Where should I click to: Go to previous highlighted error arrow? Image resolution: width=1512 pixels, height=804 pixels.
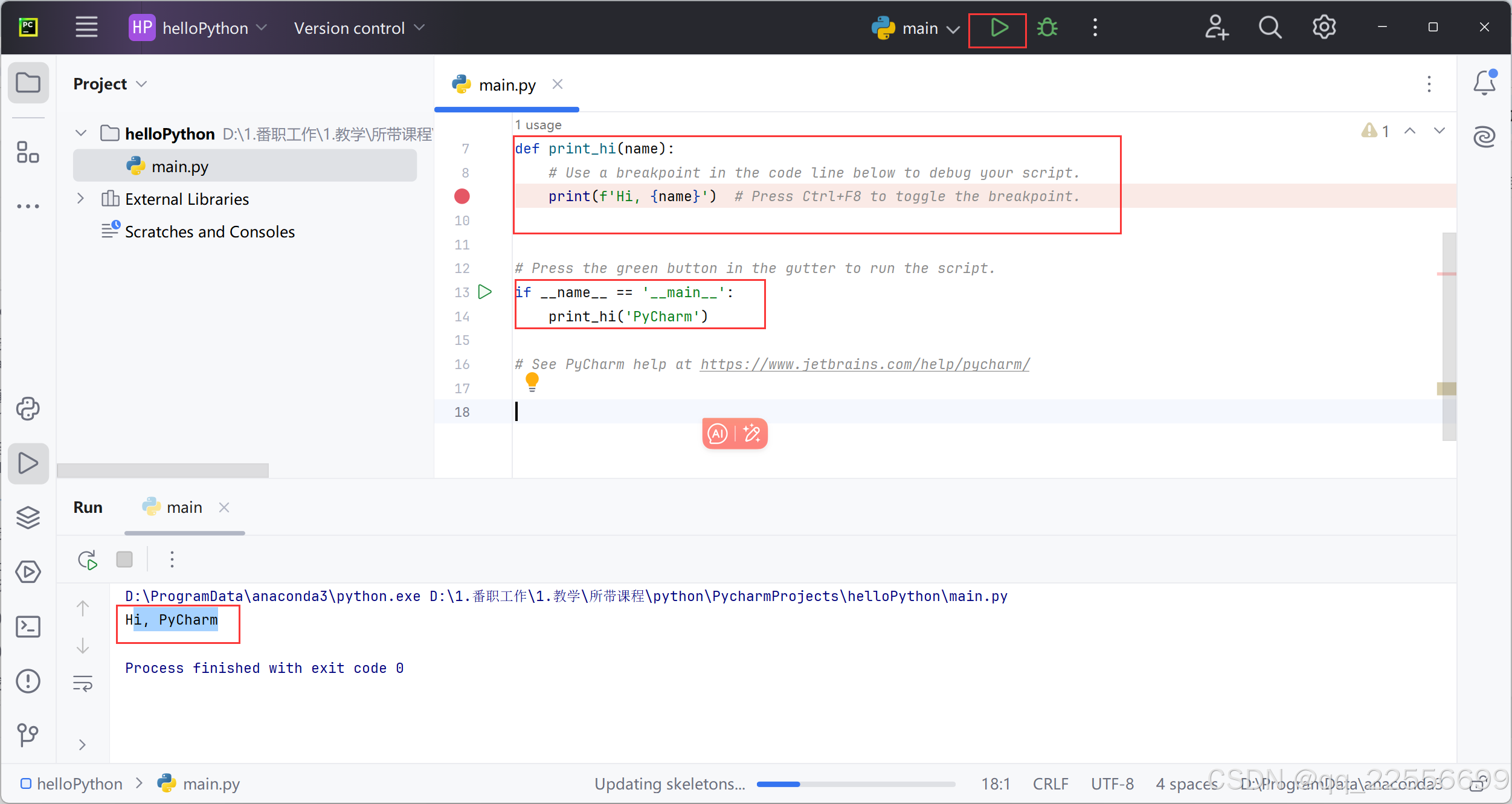click(x=1410, y=131)
